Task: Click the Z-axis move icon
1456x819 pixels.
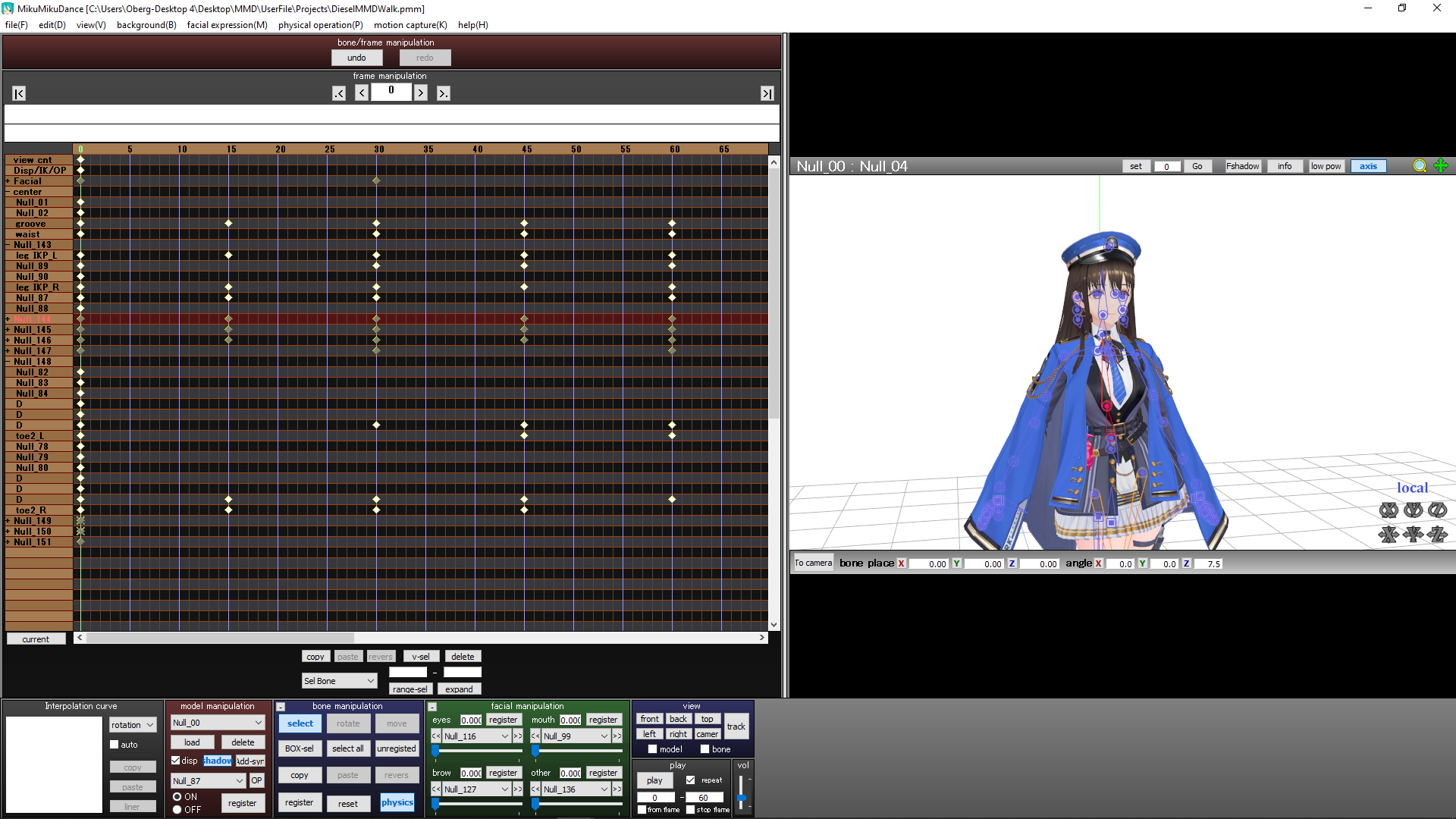Action: pyautogui.click(x=1437, y=535)
